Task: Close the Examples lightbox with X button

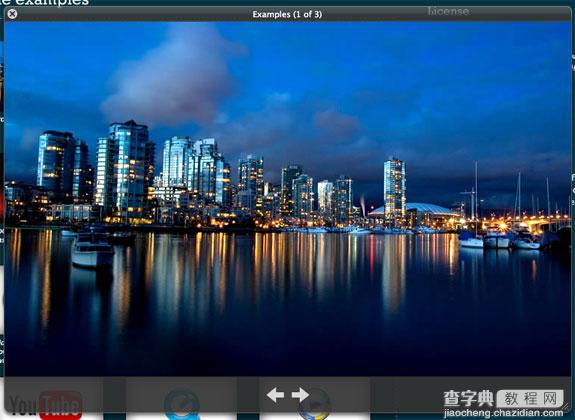Action: point(12,14)
